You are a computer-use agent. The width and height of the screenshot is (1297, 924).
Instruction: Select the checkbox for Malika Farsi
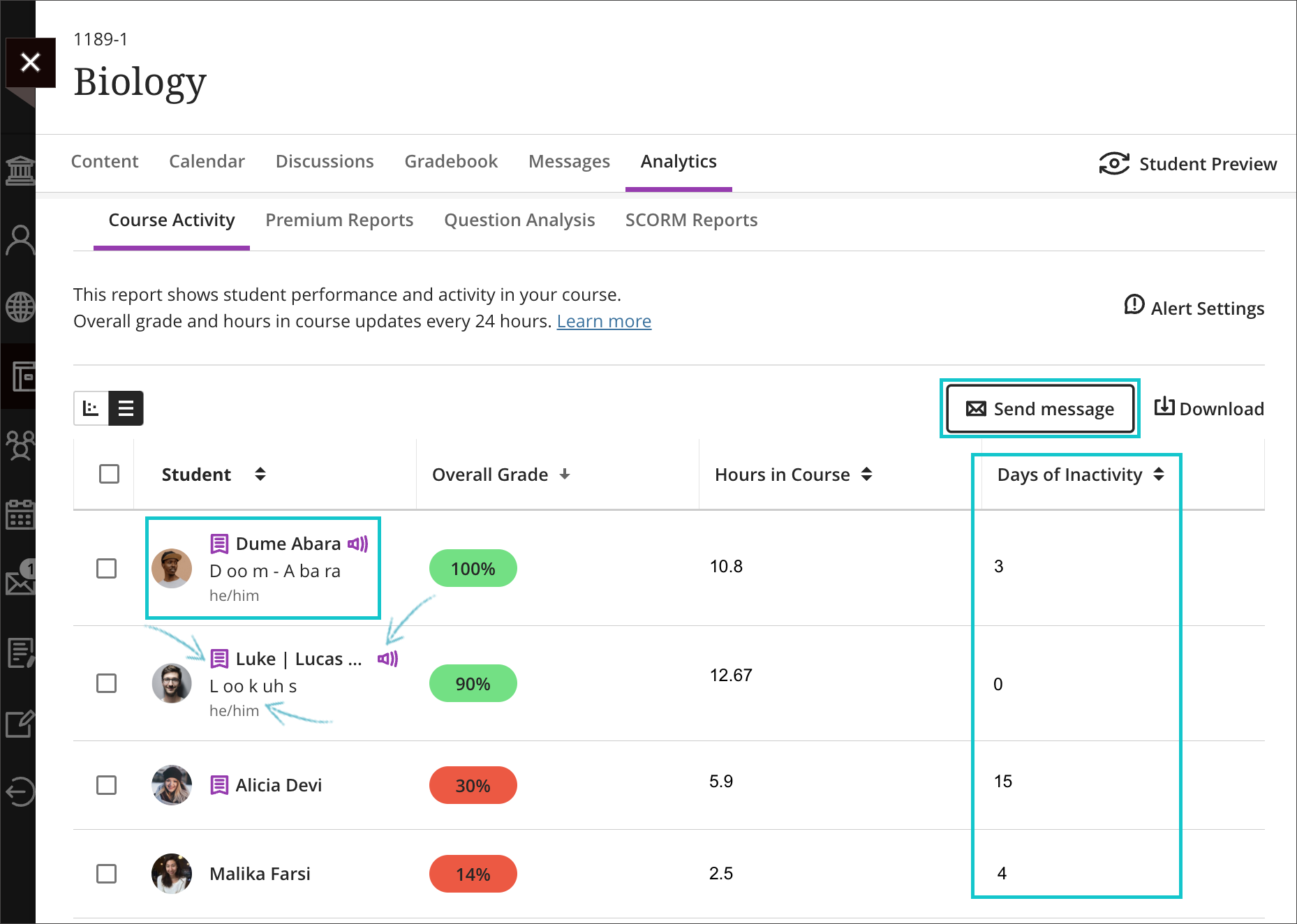coord(107,873)
